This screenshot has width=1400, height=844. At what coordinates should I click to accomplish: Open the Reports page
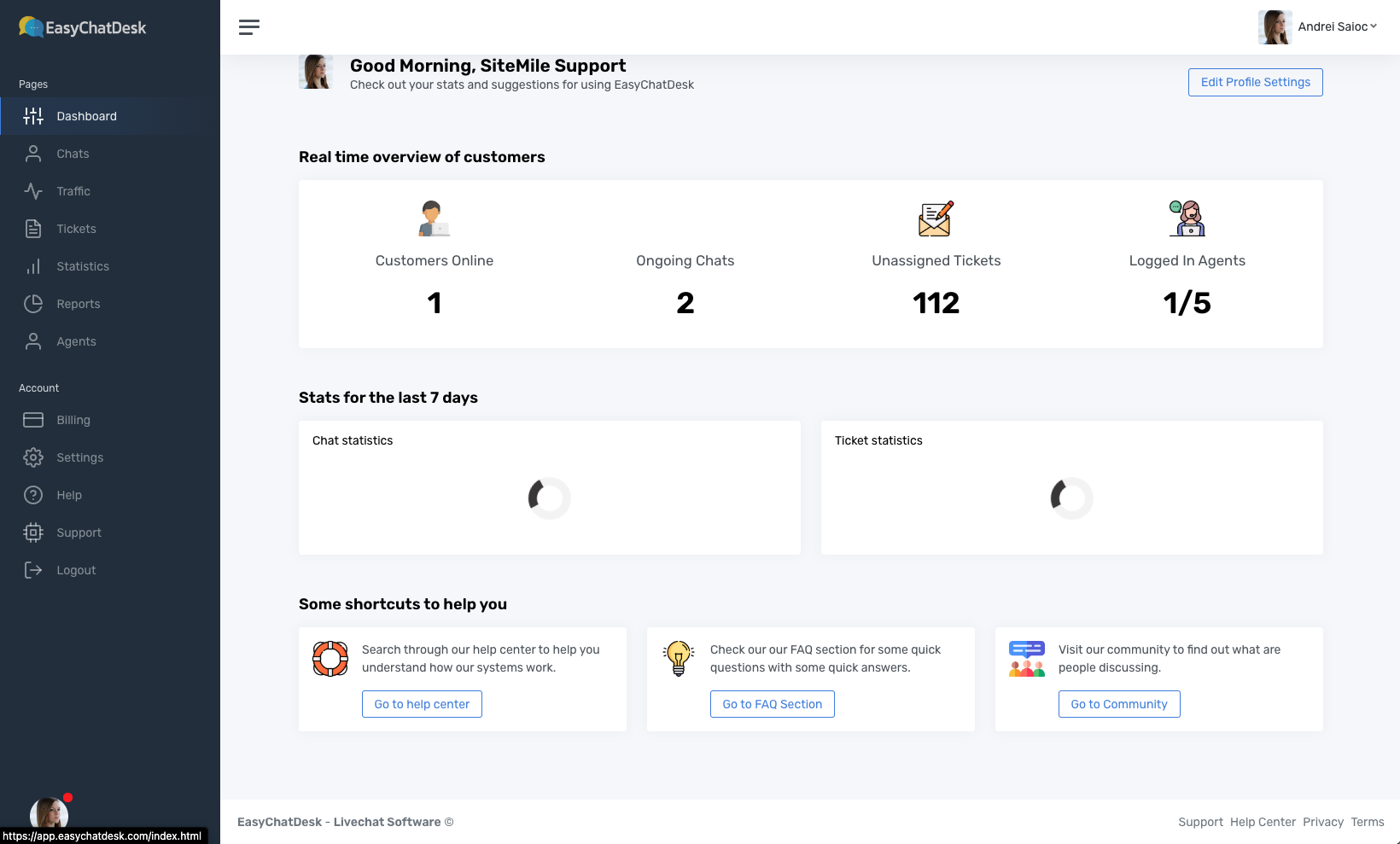click(x=110, y=304)
